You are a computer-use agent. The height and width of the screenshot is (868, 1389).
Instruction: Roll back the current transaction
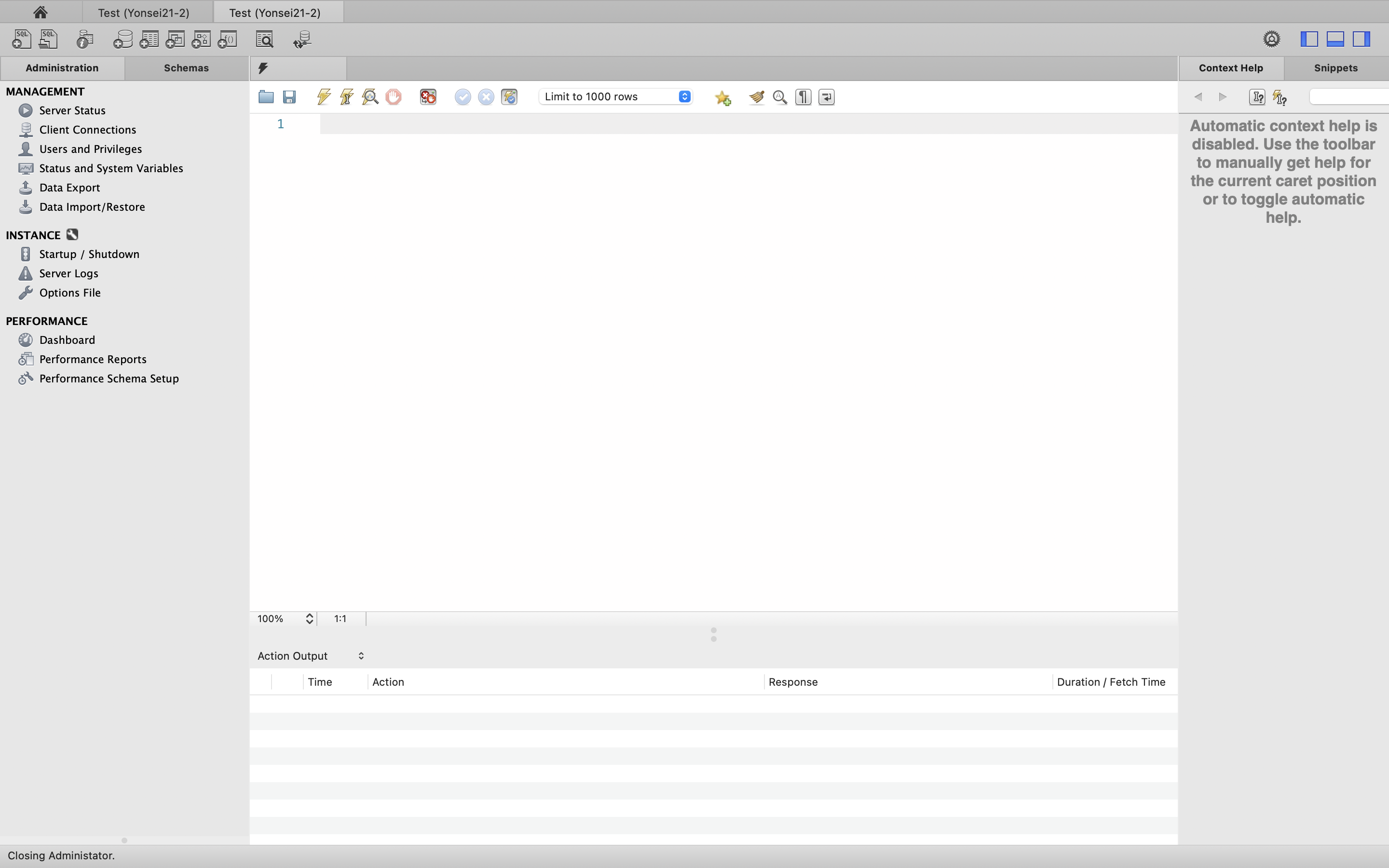pos(486,96)
